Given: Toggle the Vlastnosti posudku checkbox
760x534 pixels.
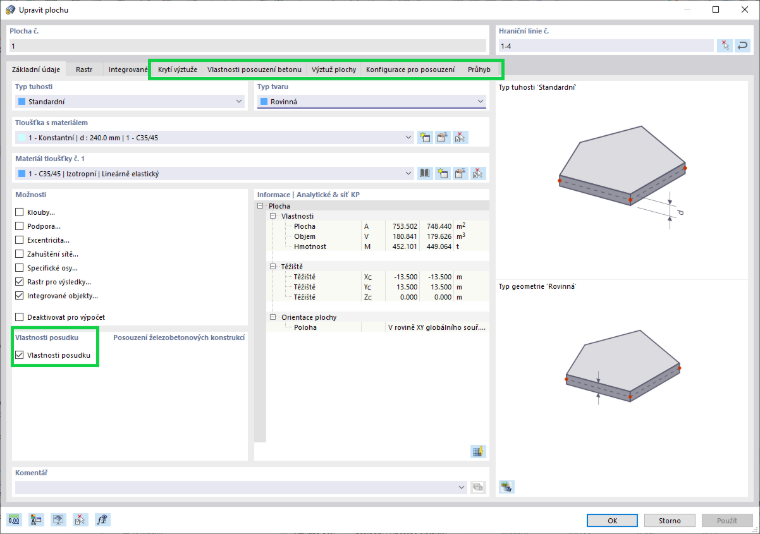Looking at the screenshot, I should pos(19,355).
